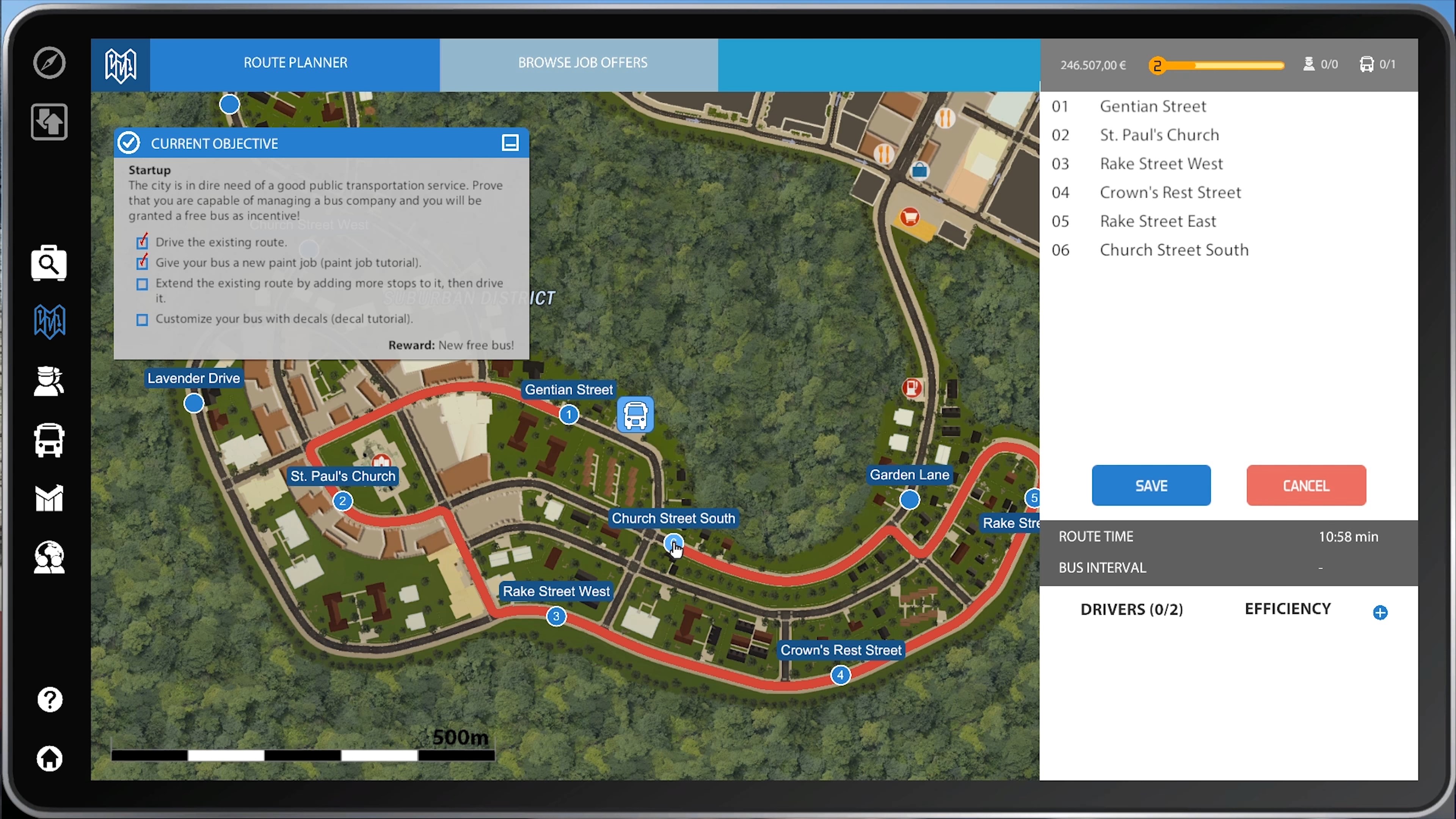Open the drivers management sidebar icon

pos(49,381)
